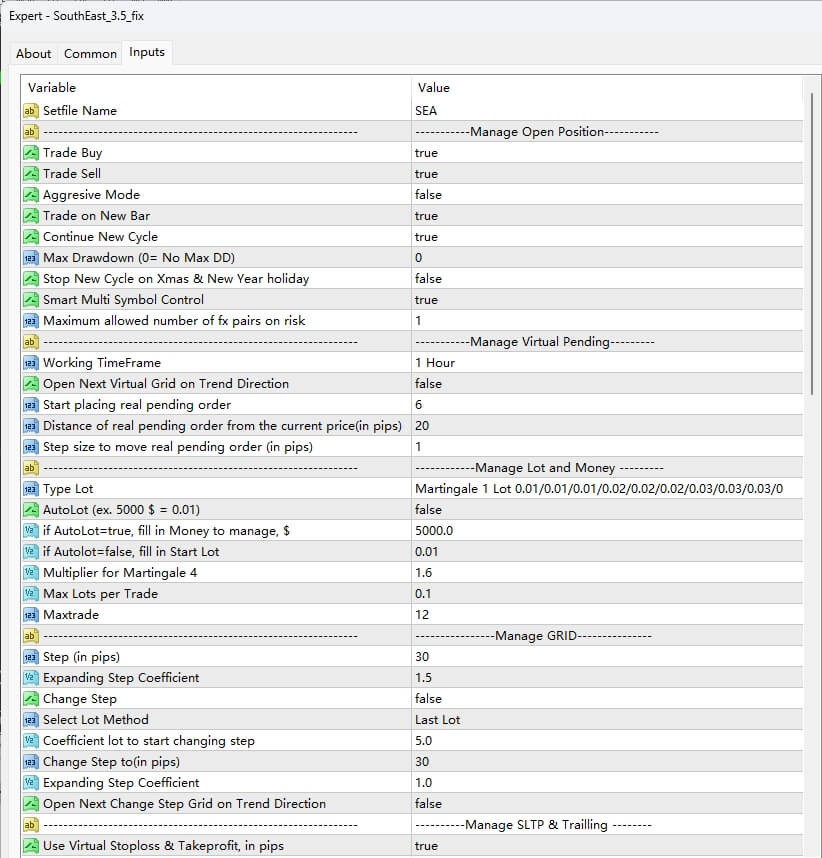Click the integer icon next to Working TimeFrame
Image resolution: width=822 pixels, height=858 pixels.
pyautogui.click(x=31, y=362)
